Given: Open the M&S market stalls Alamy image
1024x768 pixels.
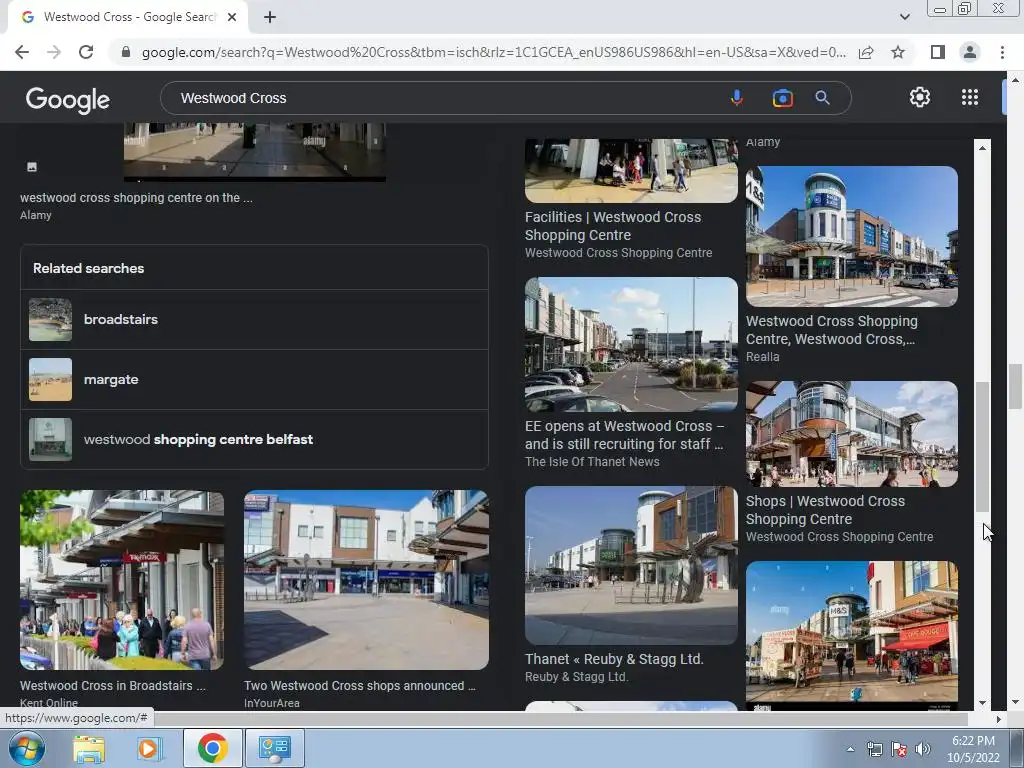Looking at the screenshot, I should pyautogui.click(x=852, y=635).
